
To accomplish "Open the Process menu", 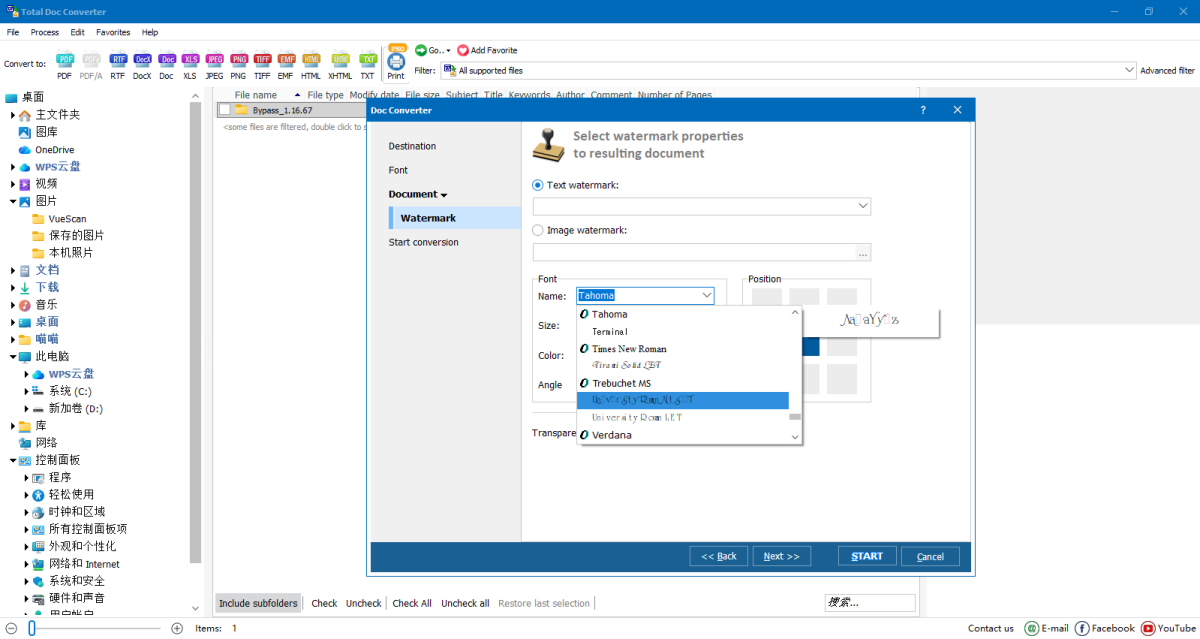I will coord(45,32).
